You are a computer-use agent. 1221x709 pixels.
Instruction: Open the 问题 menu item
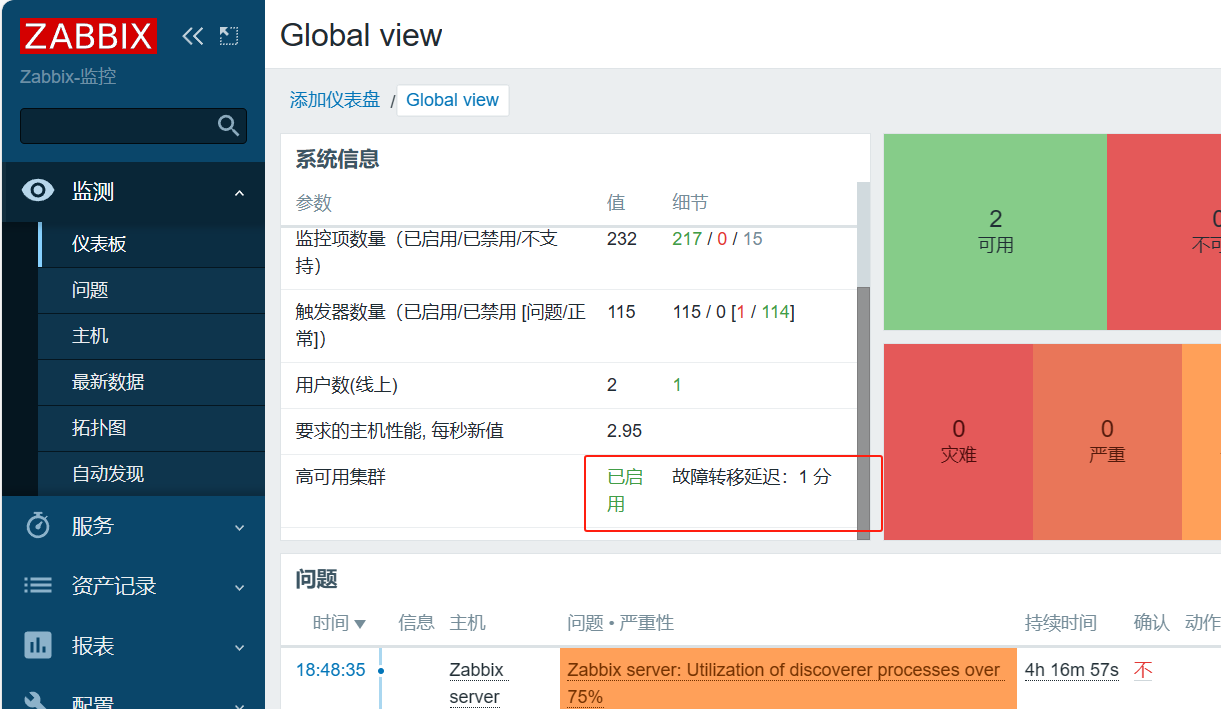tap(151, 290)
